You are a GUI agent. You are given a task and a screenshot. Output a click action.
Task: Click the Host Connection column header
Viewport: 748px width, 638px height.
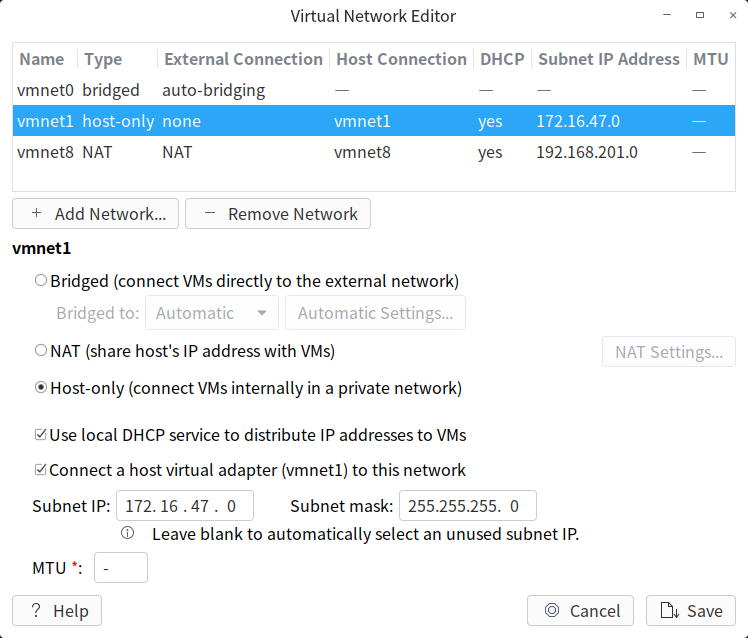(401, 59)
